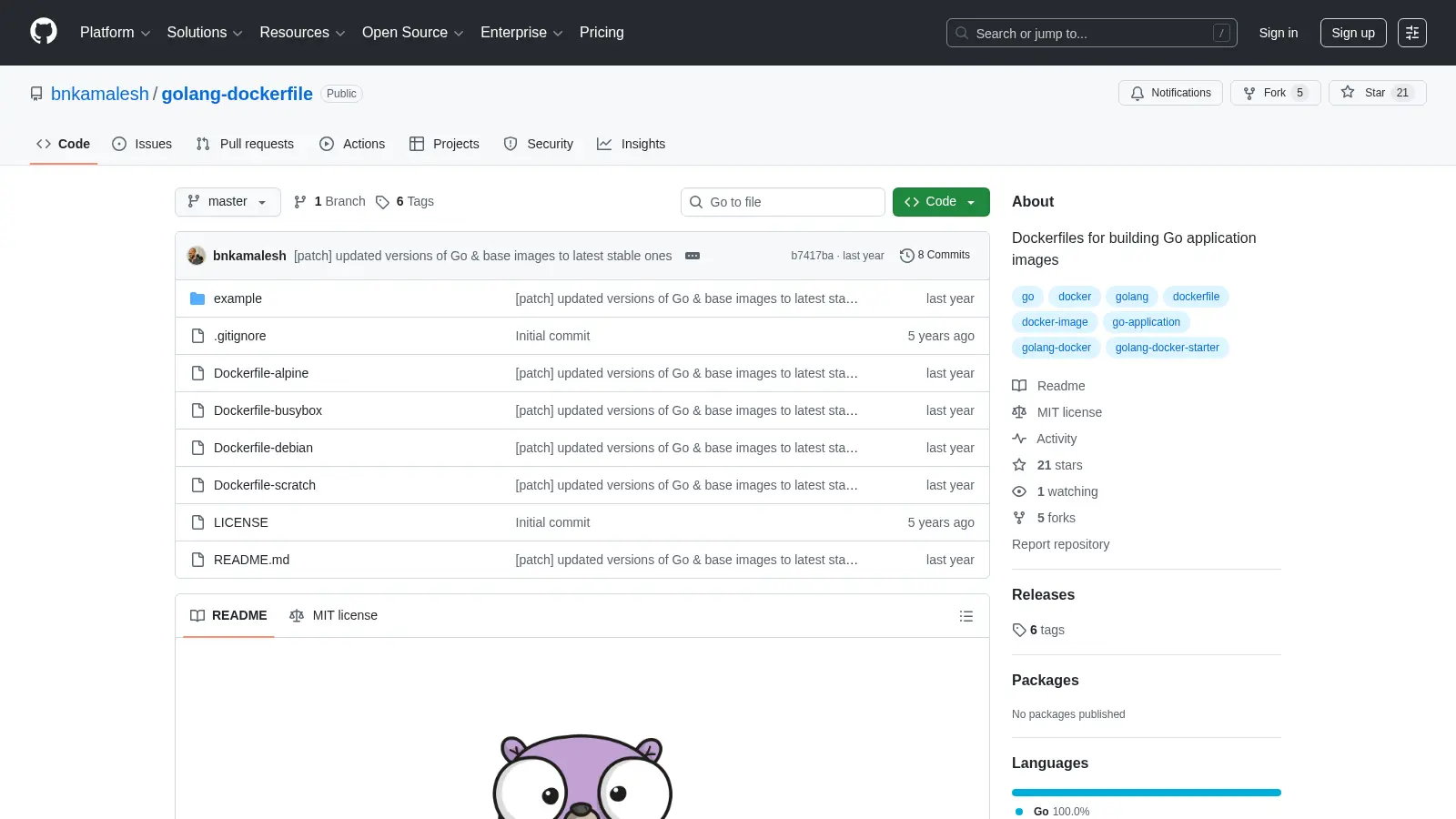Open the green Code dropdown button
Screen dimensions: 1456x819
click(941, 202)
